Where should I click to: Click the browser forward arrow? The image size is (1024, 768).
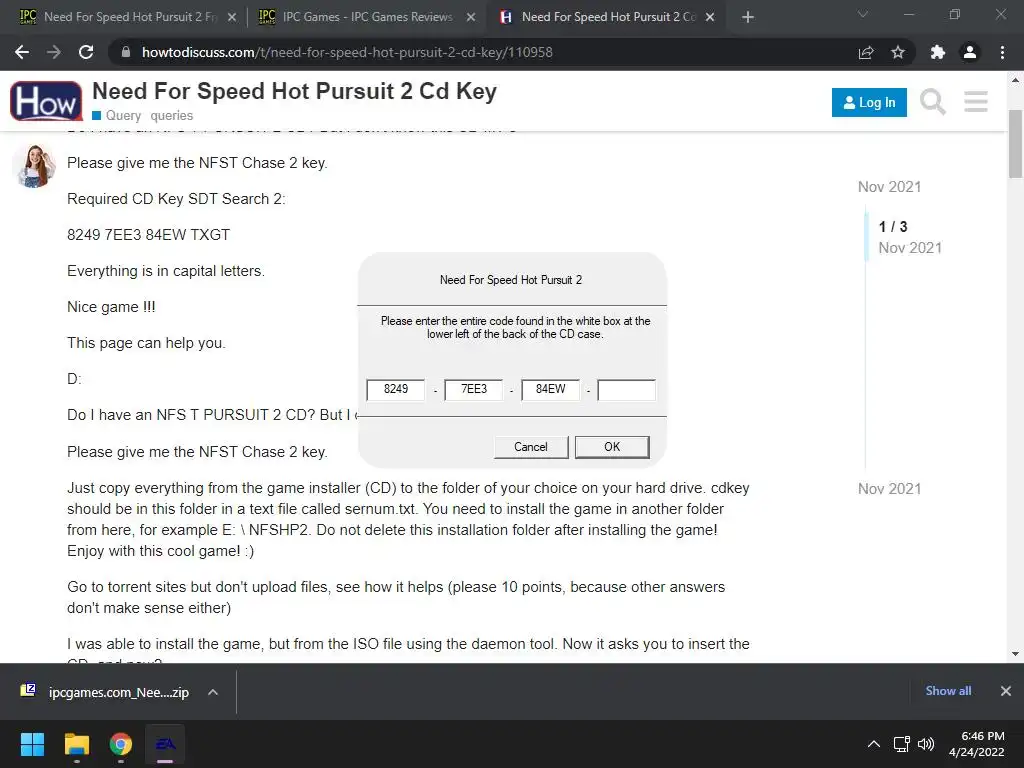pyautogui.click(x=54, y=52)
